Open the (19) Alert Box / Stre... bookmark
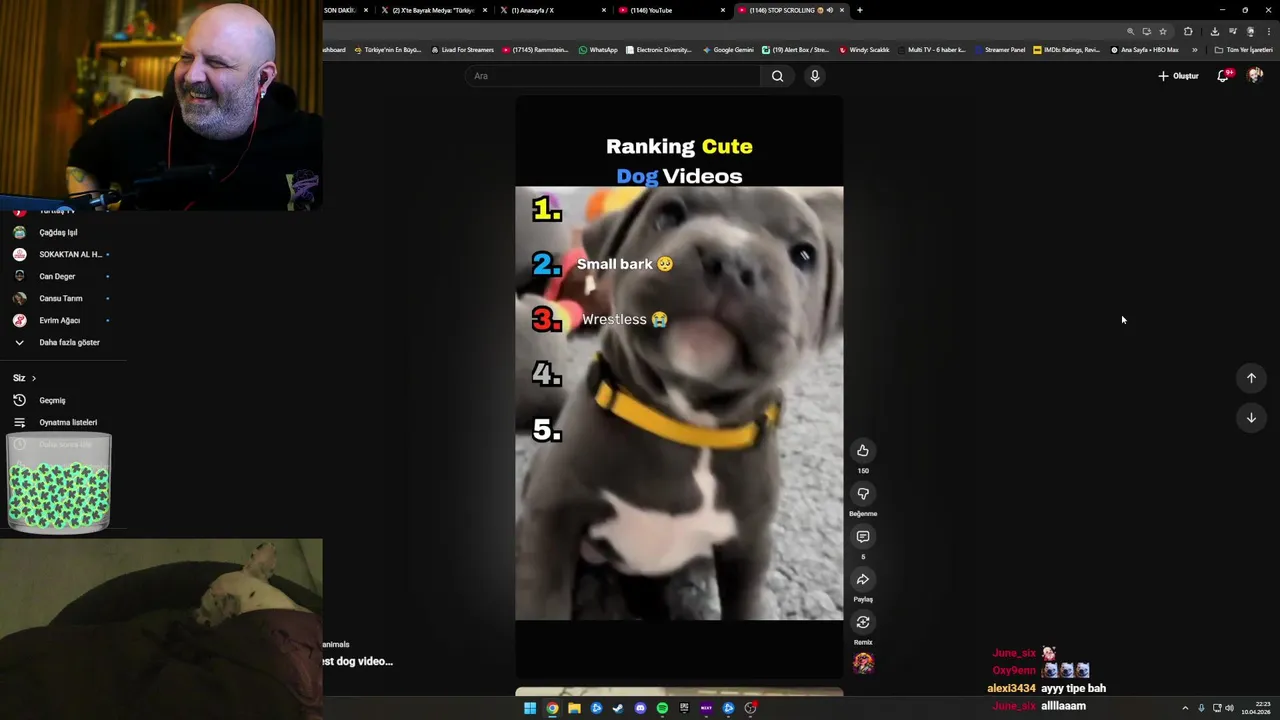The width and height of the screenshot is (1280, 720). 796,50
